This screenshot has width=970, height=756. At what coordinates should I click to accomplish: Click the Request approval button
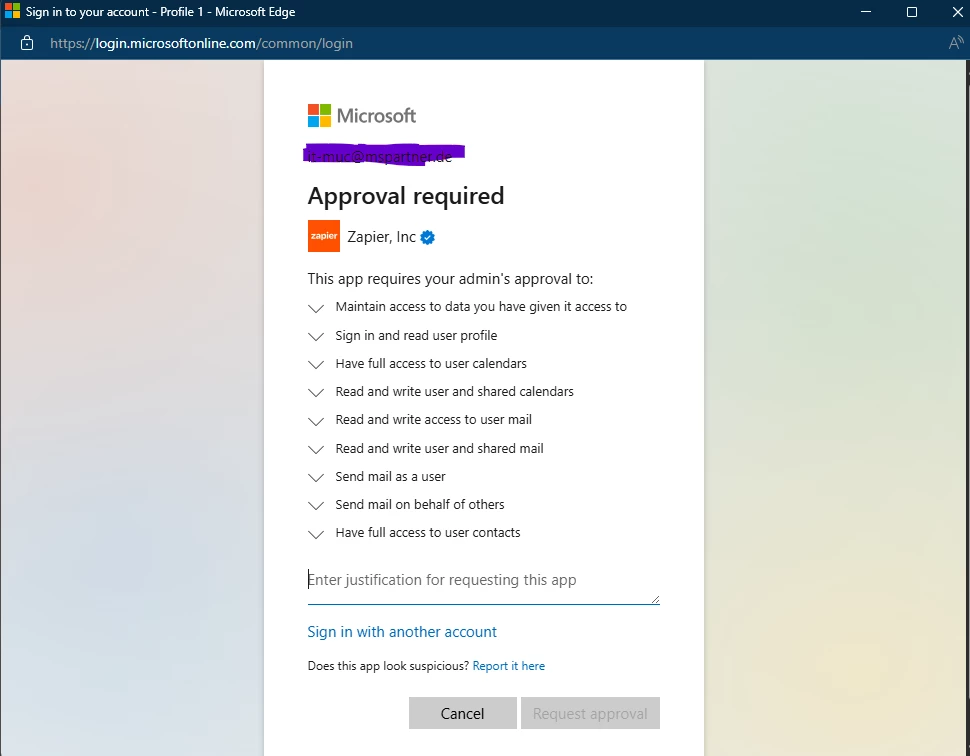point(590,713)
